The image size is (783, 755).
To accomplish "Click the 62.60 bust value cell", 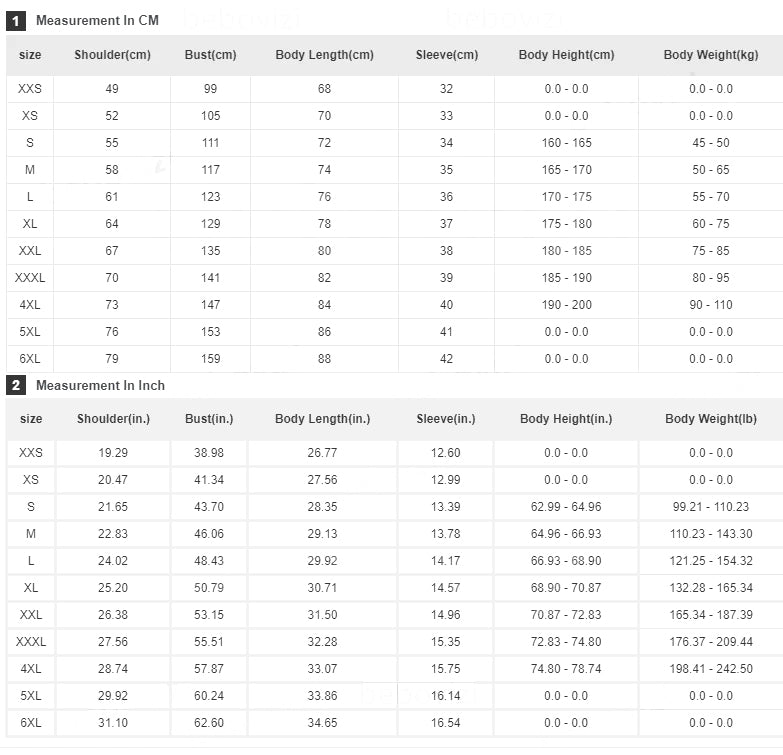I will (210, 723).
